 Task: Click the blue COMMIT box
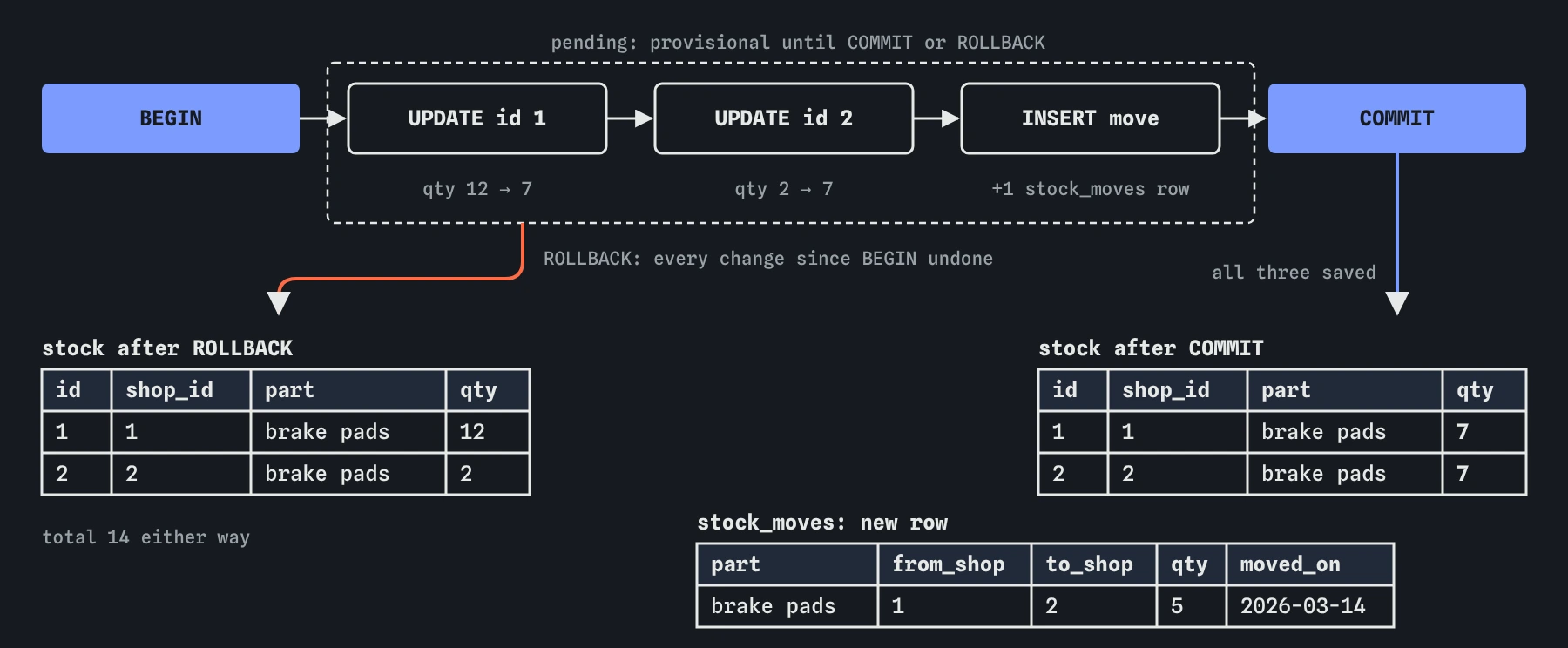pyautogui.click(x=1397, y=118)
